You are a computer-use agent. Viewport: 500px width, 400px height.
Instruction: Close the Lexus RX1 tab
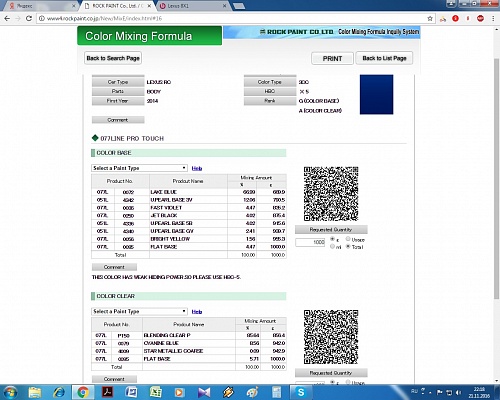pos(224,6)
